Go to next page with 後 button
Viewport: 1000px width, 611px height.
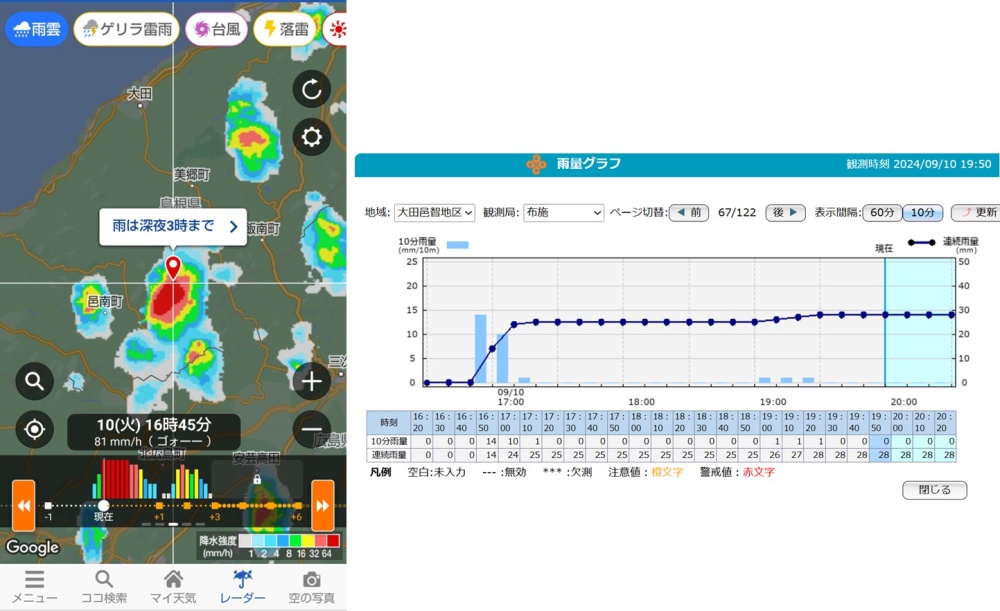(x=785, y=212)
